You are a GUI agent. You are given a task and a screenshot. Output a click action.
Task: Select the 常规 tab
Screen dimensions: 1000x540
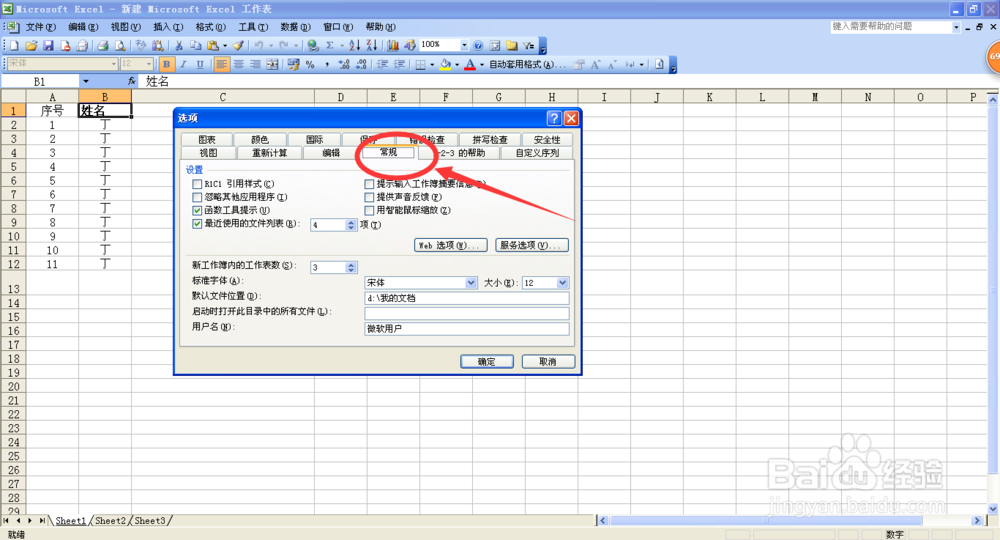(x=388, y=152)
